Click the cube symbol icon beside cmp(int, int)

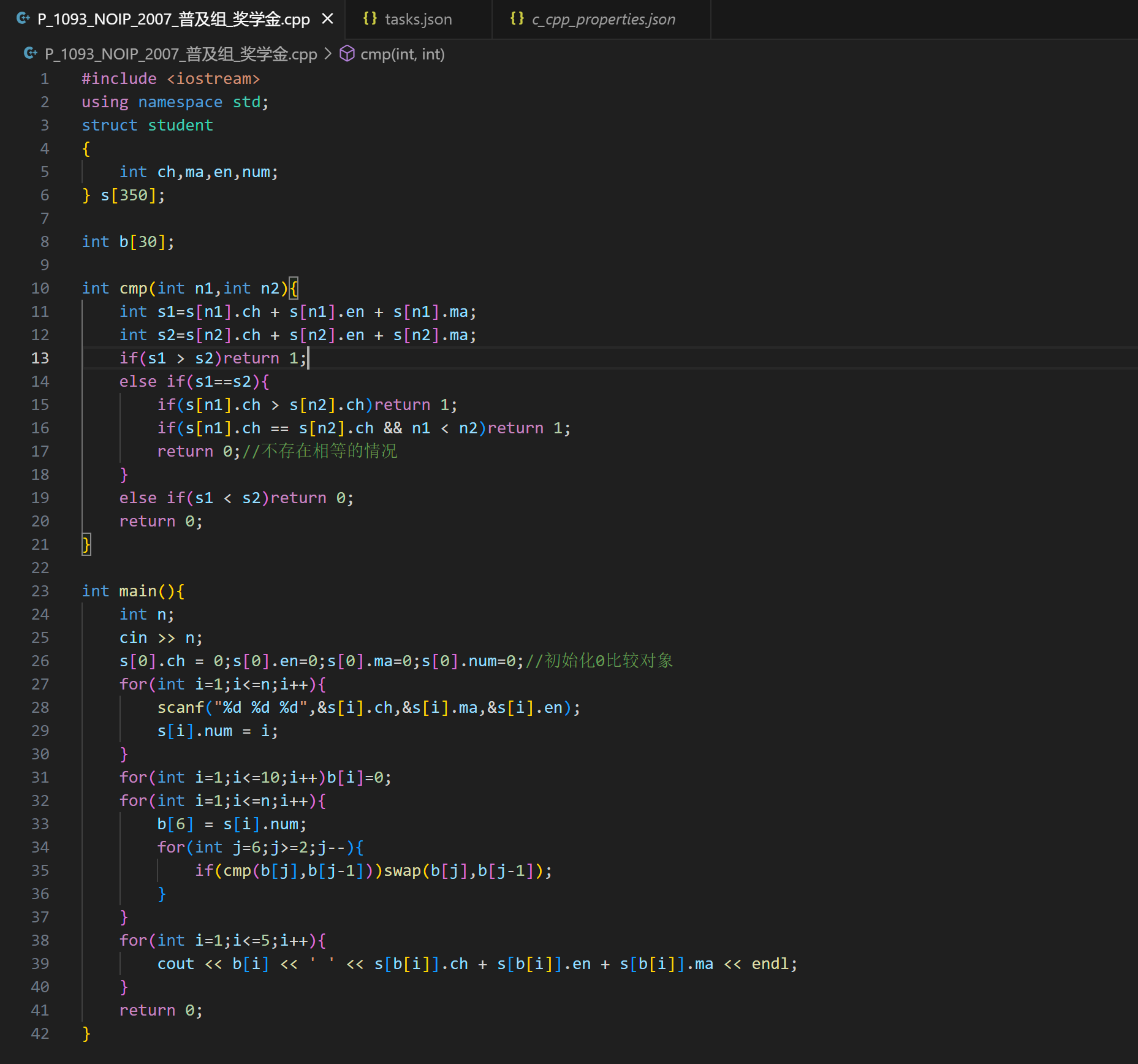tap(347, 54)
